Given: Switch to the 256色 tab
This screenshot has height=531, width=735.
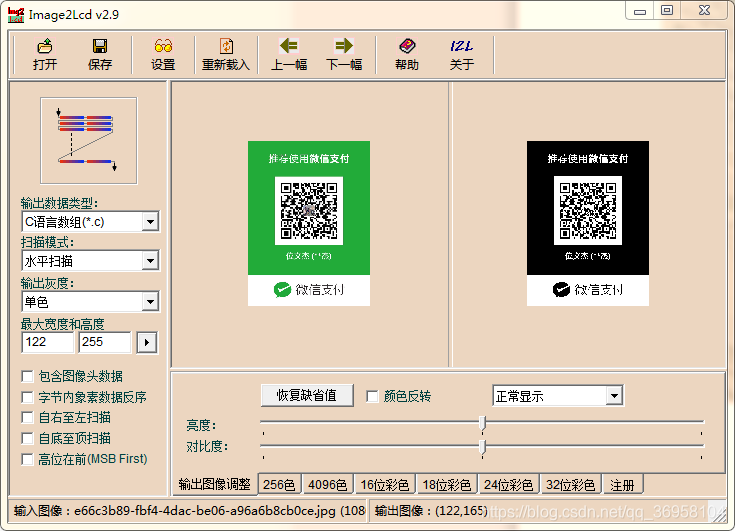Looking at the screenshot, I should (x=279, y=485).
